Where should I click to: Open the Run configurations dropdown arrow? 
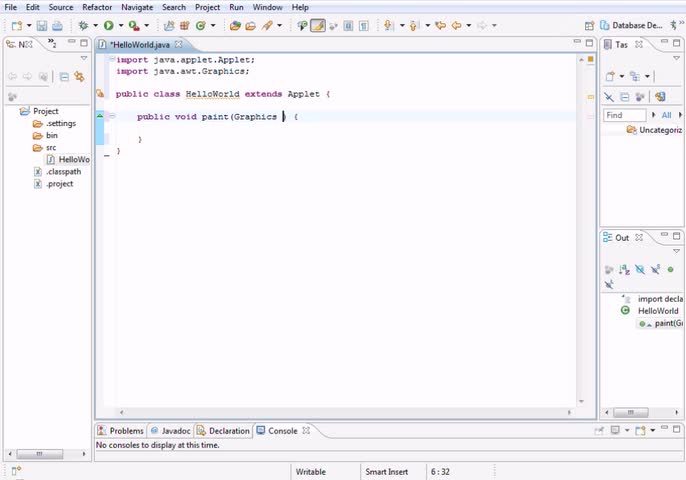pyautogui.click(x=120, y=26)
